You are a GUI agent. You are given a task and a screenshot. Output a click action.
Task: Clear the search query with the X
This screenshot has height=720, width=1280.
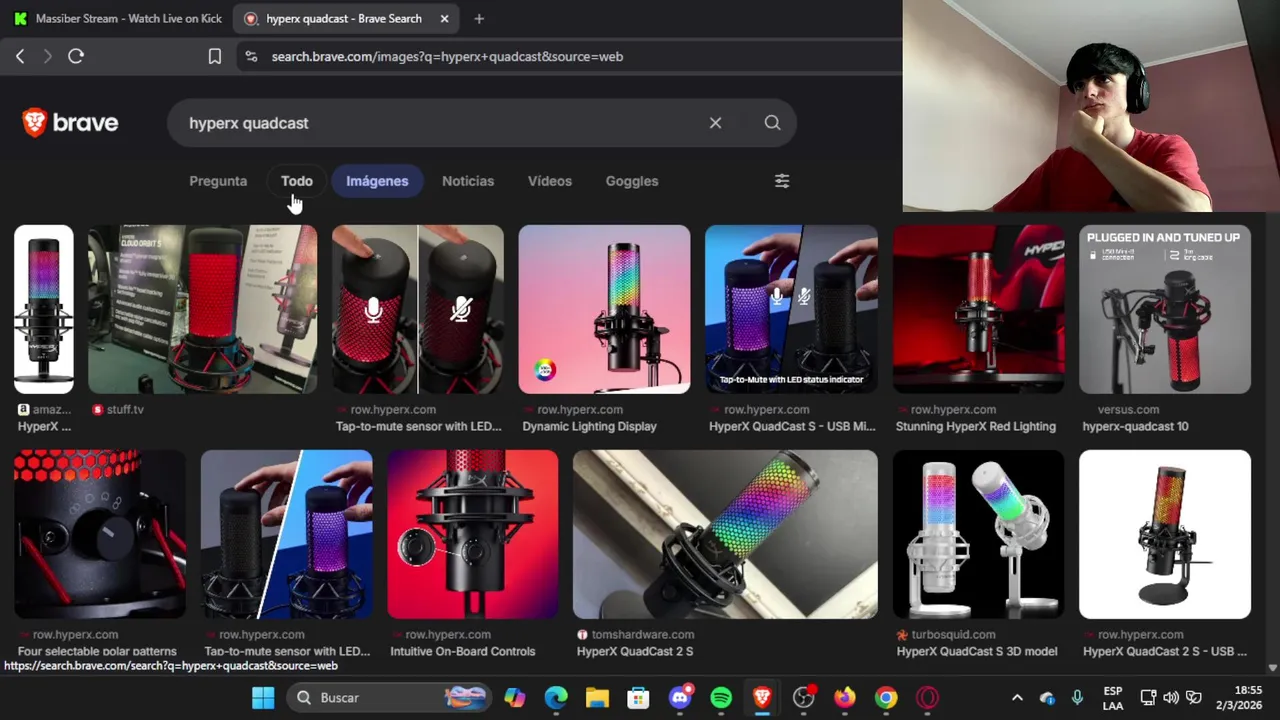point(715,123)
